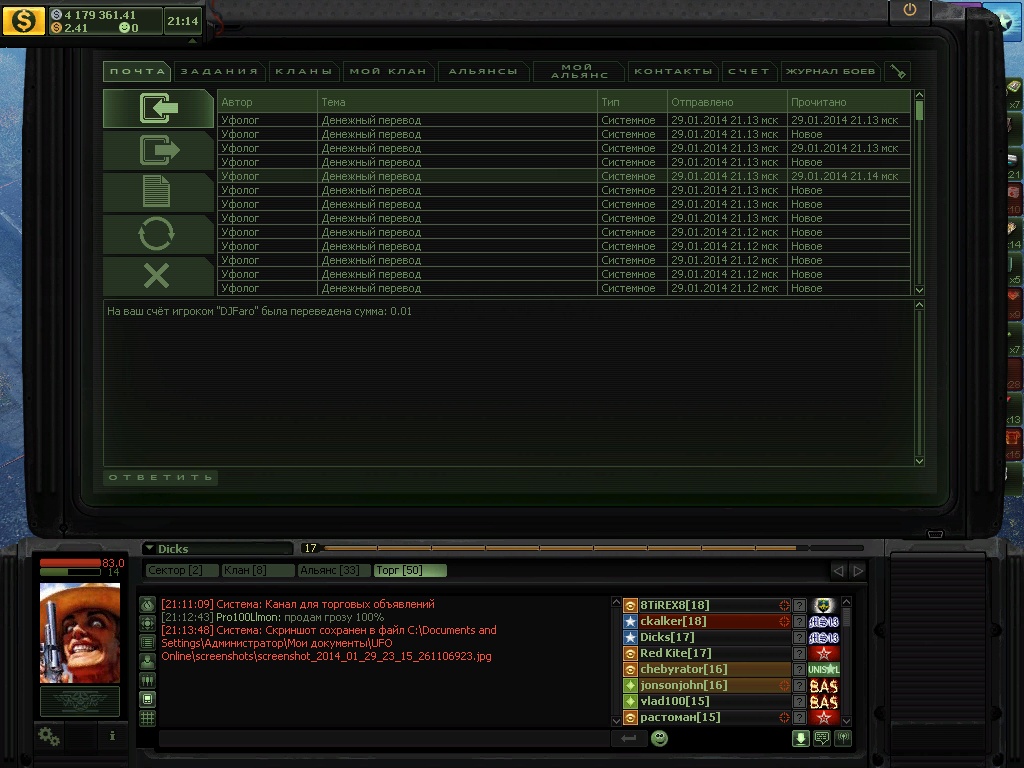Switch chat to Сектор [2] channel

(x=182, y=570)
